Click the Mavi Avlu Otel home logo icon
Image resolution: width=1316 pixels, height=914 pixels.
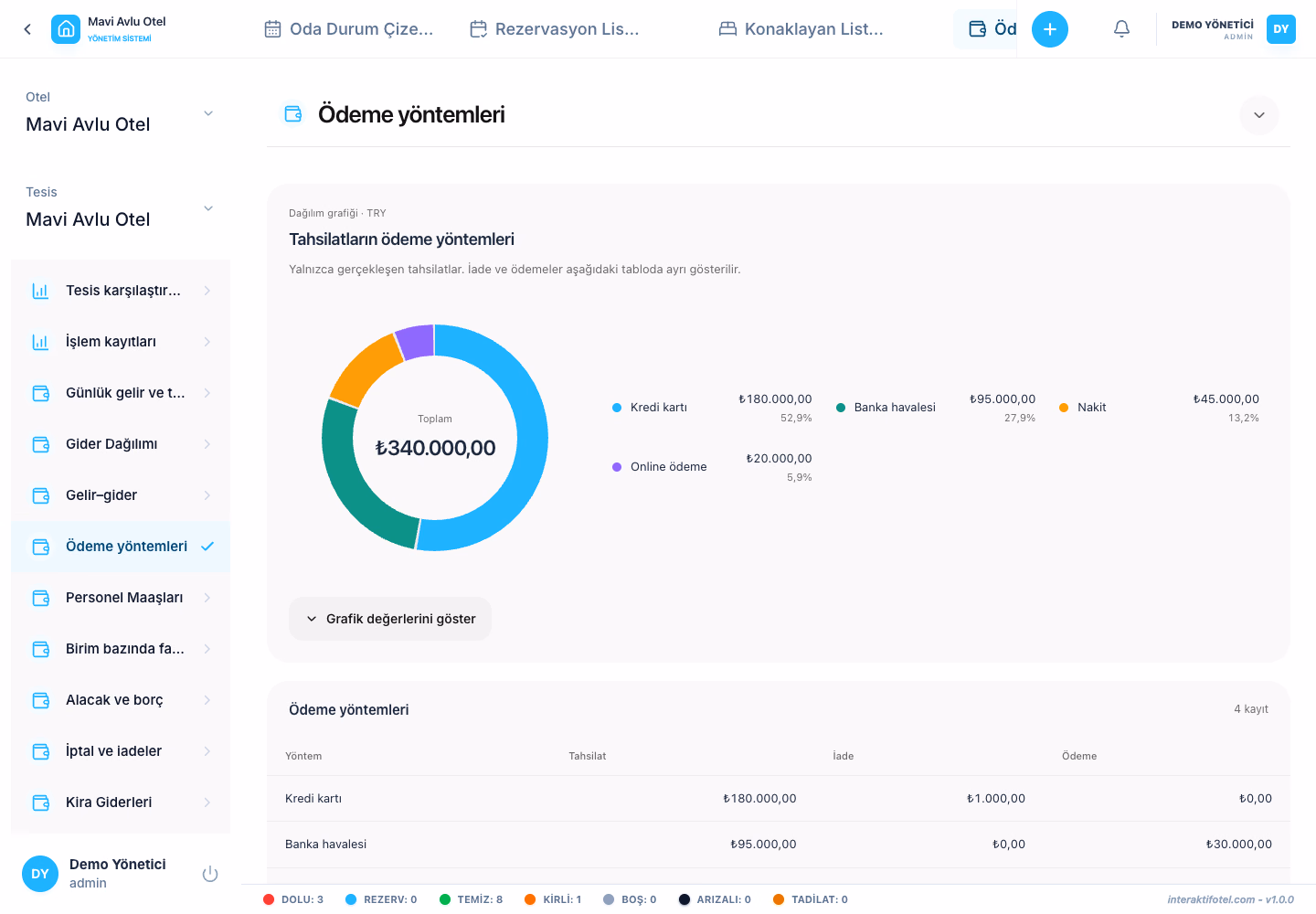(66, 29)
